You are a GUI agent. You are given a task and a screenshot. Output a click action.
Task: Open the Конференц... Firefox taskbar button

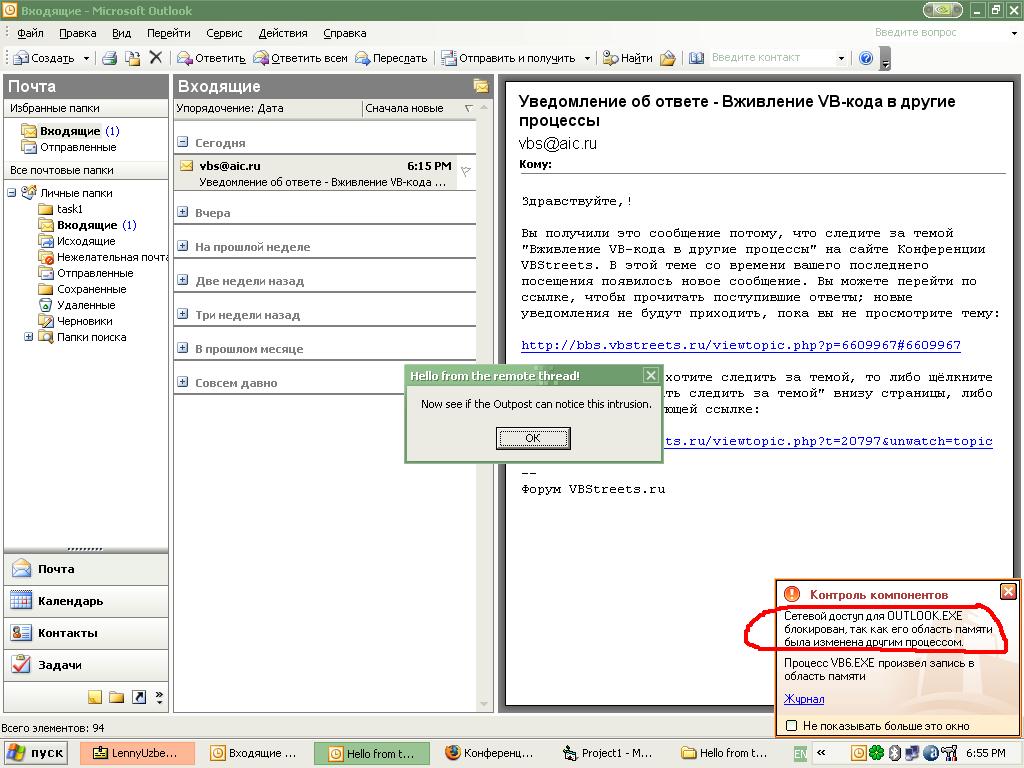491,753
